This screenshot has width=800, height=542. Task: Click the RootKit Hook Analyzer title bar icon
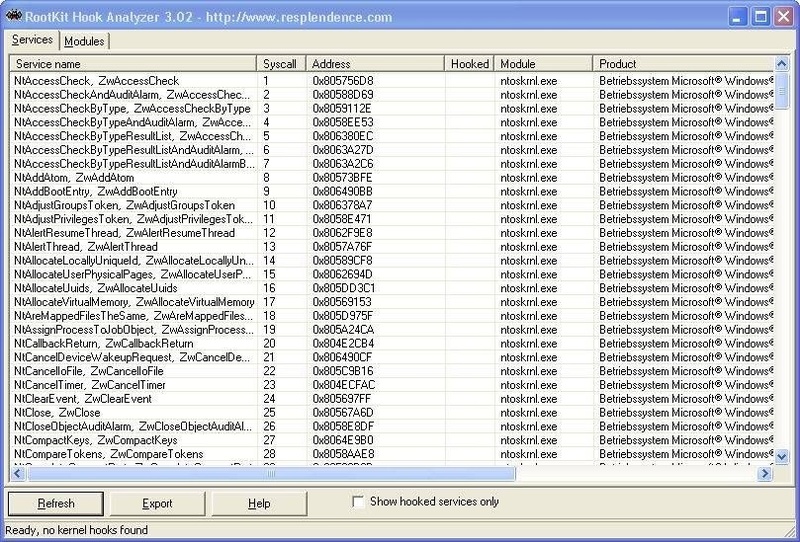[13, 16]
